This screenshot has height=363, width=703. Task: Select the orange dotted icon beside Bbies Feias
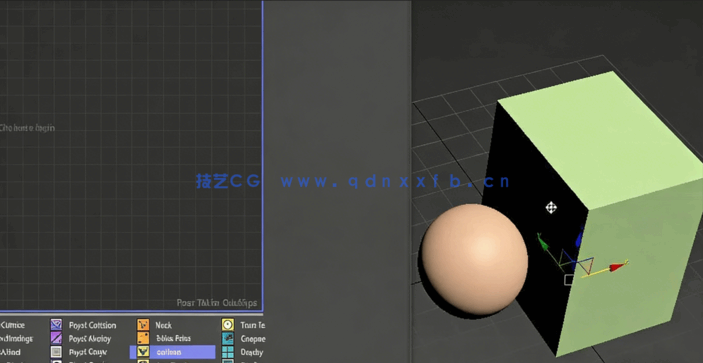(x=143, y=338)
